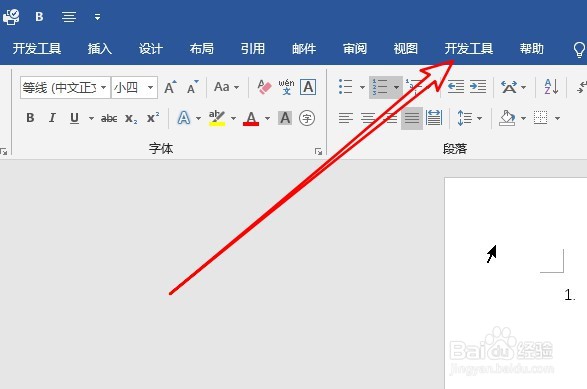Expand the font name dropdown arrow
The width and height of the screenshot is (587, 389).
104,88
